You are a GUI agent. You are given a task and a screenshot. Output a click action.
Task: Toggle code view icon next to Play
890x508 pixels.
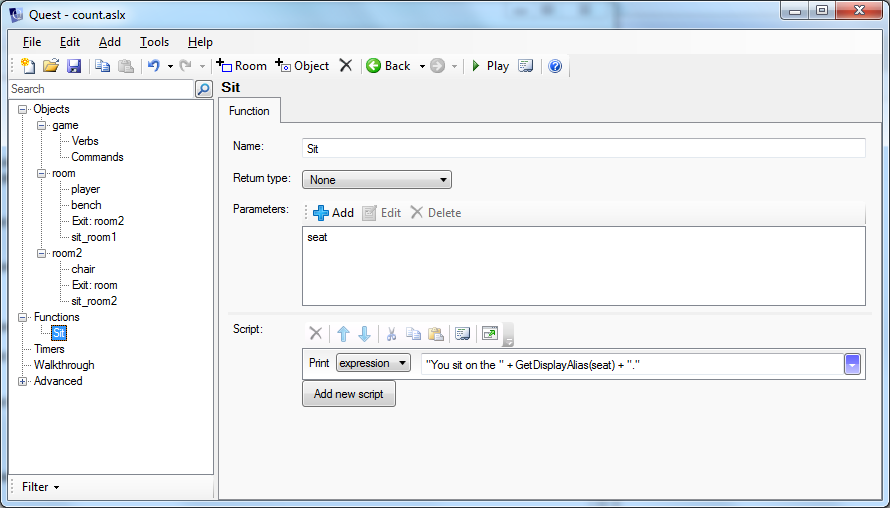525,66
